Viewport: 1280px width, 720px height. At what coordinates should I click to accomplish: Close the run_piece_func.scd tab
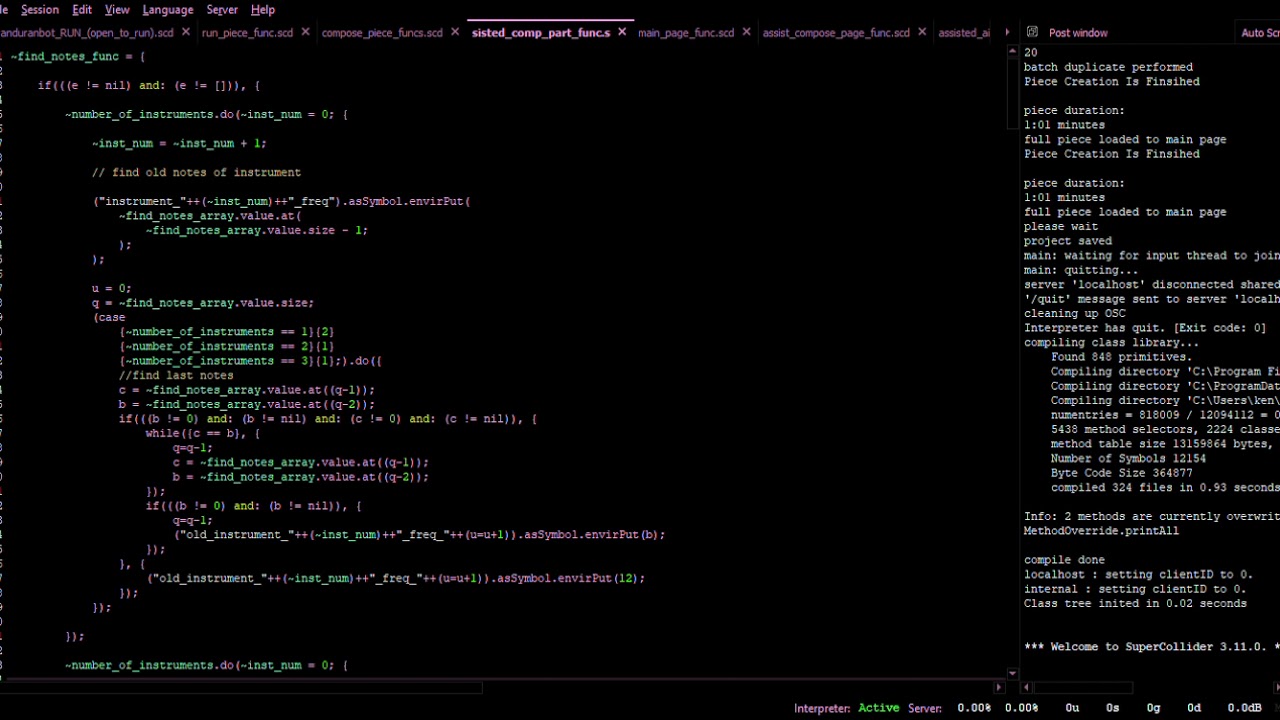(305, 32)
